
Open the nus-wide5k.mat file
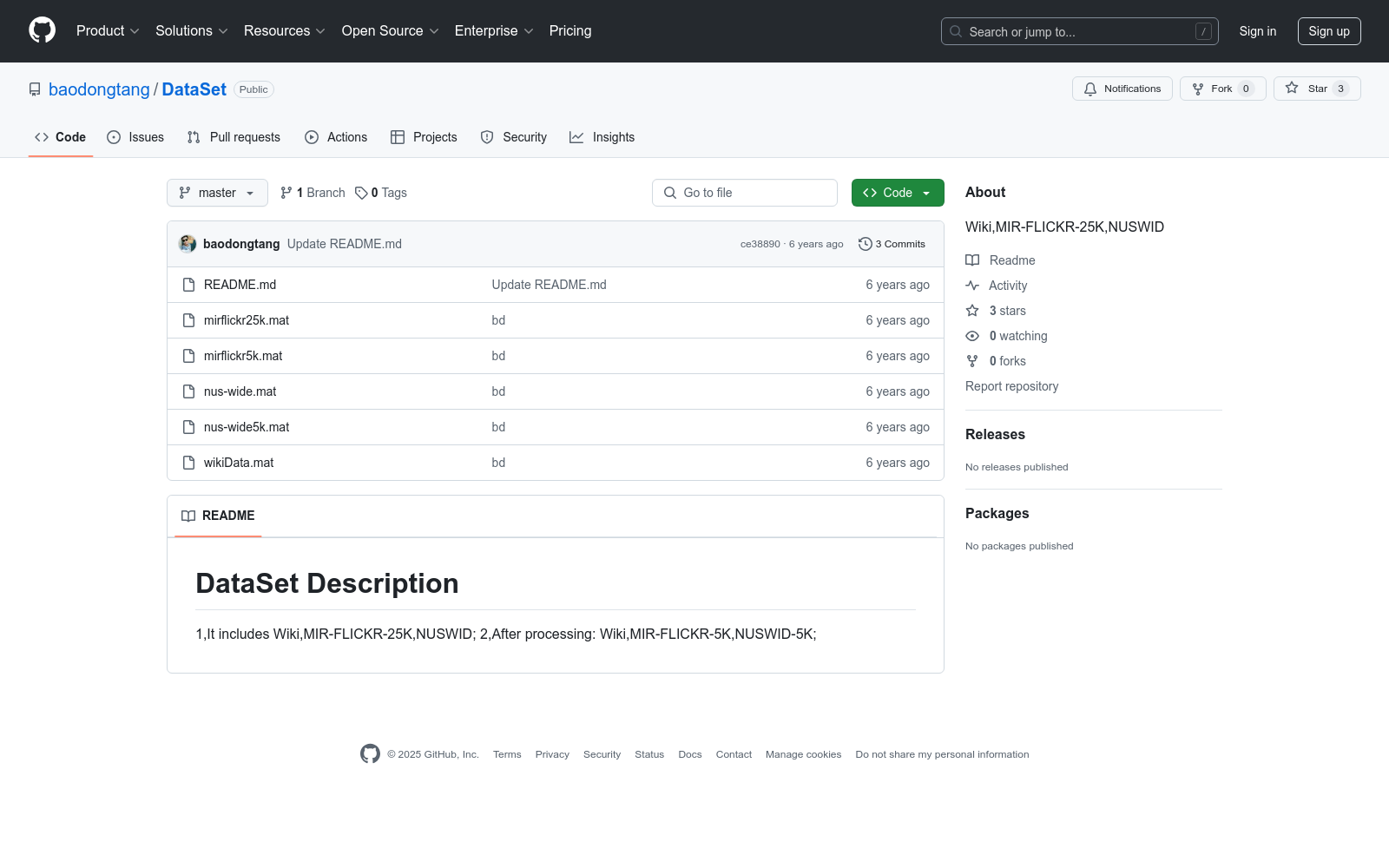pos(247,427)
